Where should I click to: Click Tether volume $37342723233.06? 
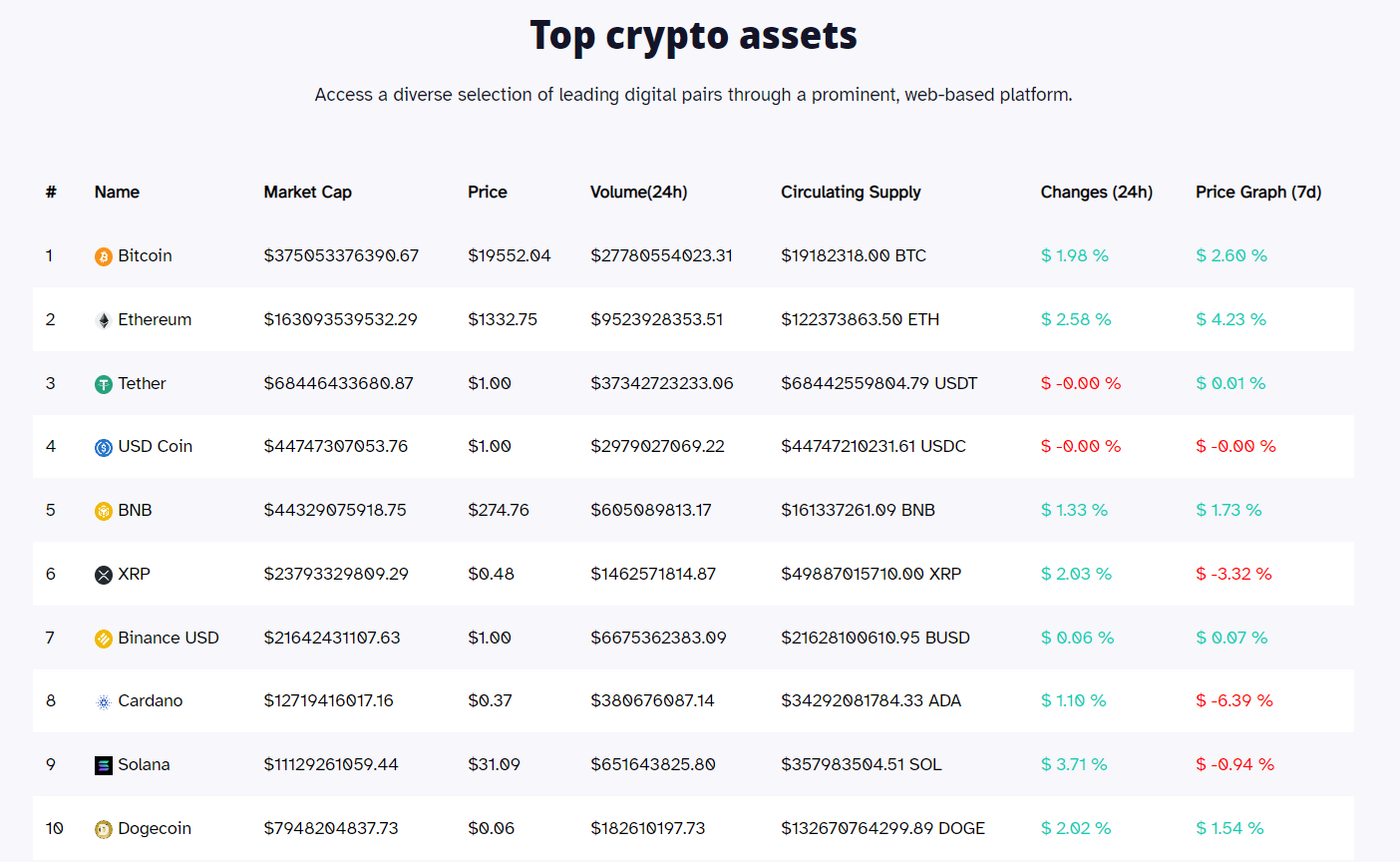tap(662, 383)
